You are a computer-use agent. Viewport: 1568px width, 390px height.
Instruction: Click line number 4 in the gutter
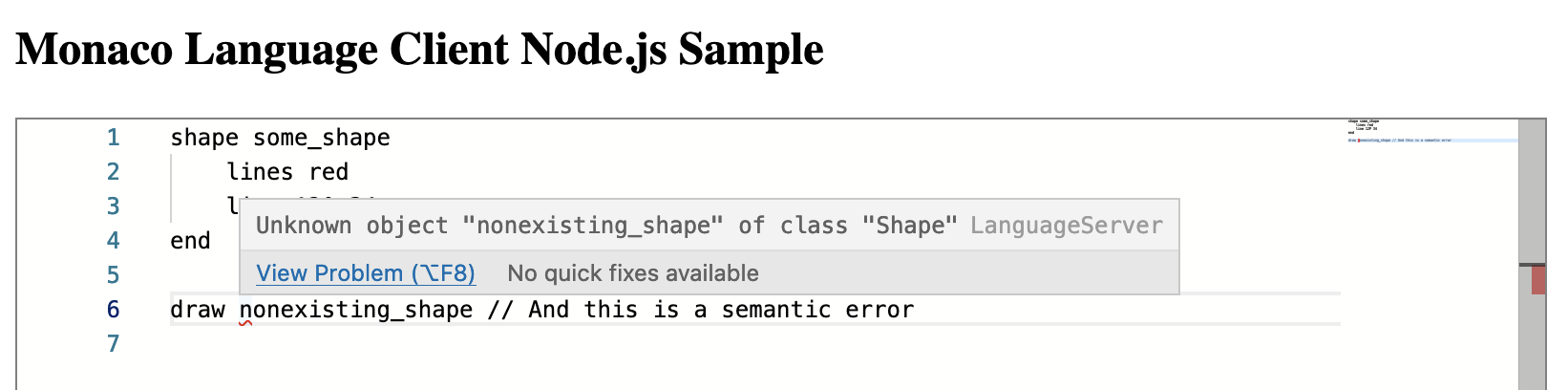[114, 241]
